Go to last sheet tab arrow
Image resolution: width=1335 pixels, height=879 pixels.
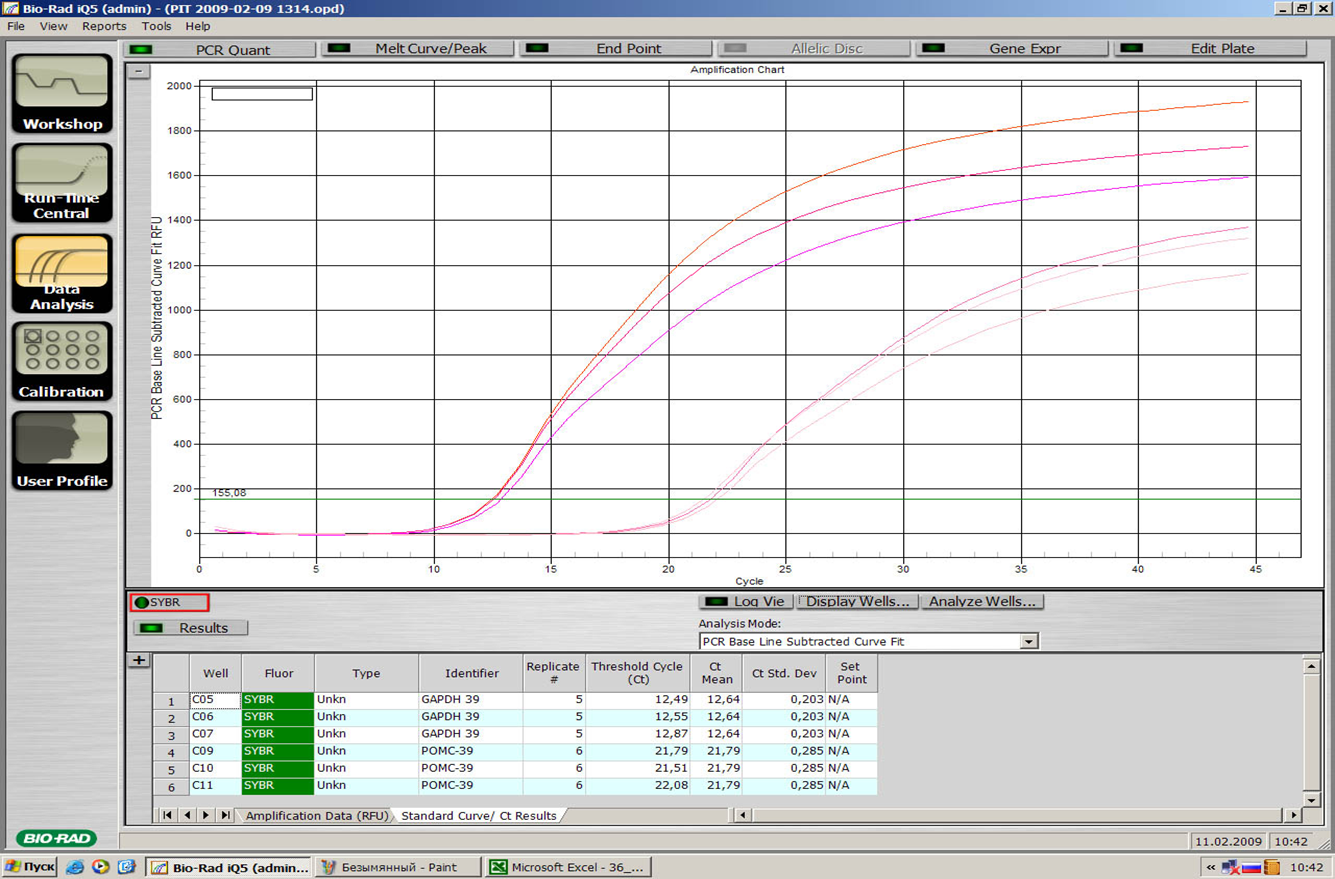[x=225, y=816]
